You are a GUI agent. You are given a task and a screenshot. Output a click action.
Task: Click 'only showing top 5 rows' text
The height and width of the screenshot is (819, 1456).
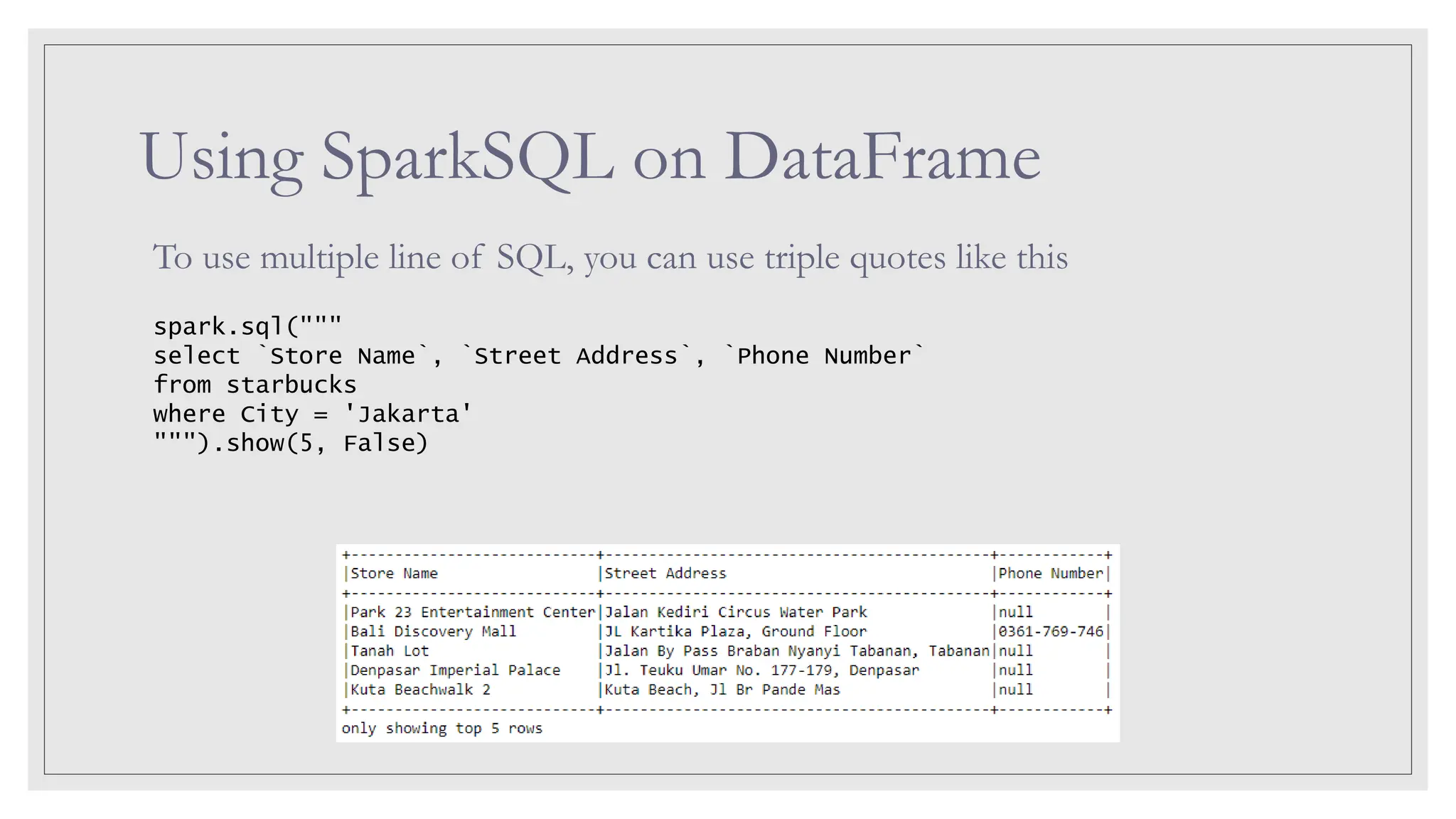(441, 729)
